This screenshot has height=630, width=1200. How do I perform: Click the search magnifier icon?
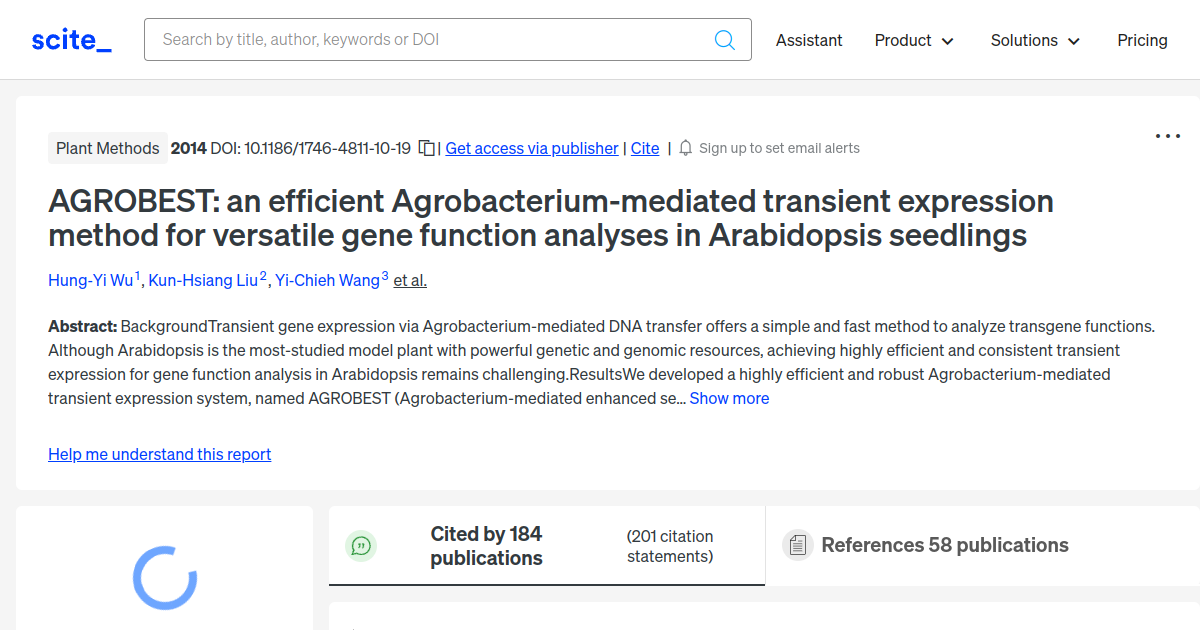coord(725,40)
